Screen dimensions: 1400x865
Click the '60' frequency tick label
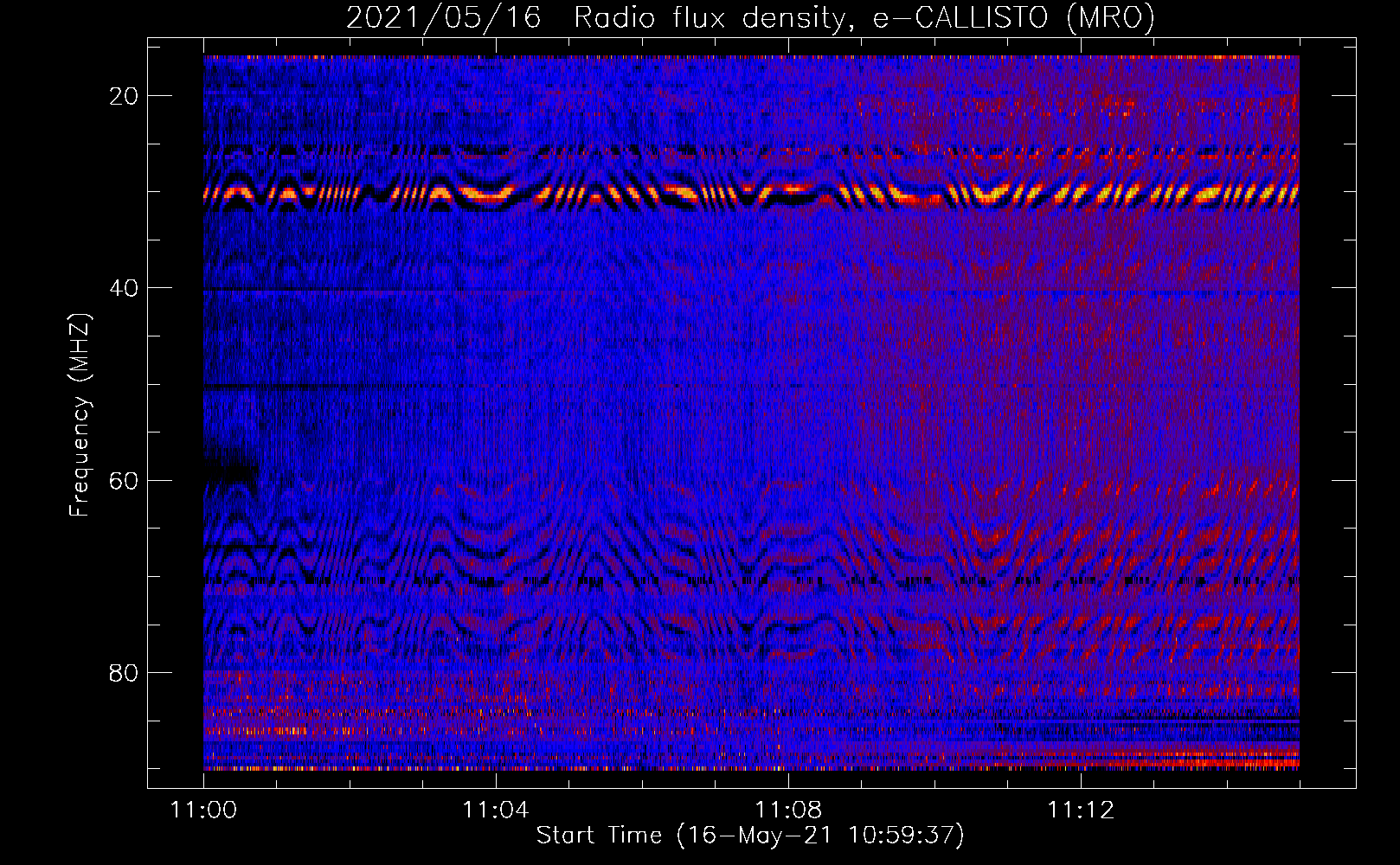124,481
